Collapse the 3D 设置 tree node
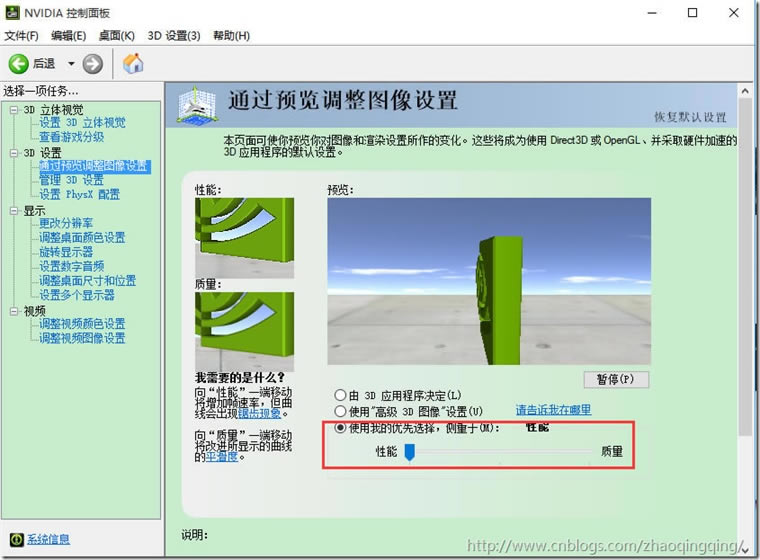The width and height of the screenshot is (760, 560). (x=14, y=153)
